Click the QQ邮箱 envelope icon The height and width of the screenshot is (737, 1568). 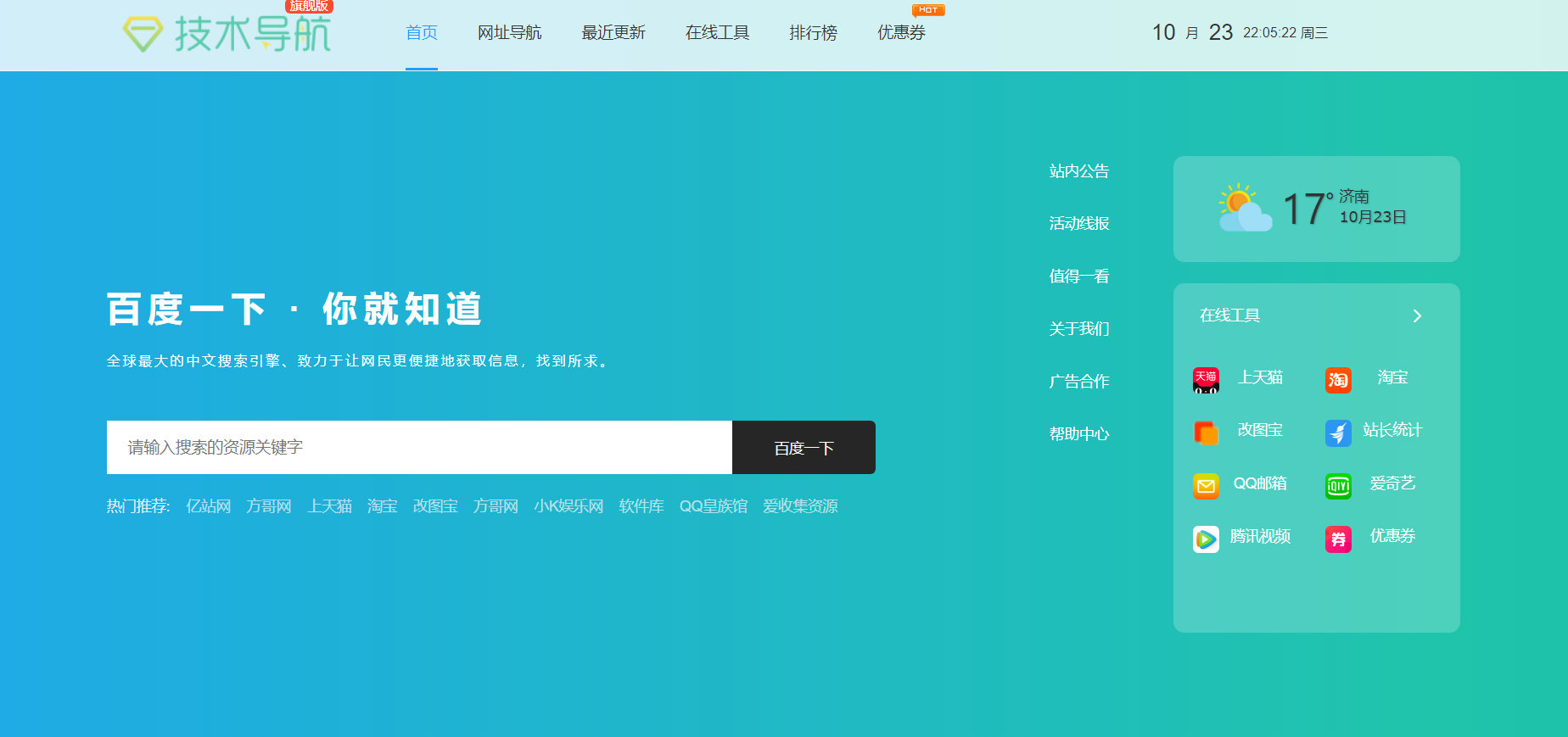[x=1206, y=486]
